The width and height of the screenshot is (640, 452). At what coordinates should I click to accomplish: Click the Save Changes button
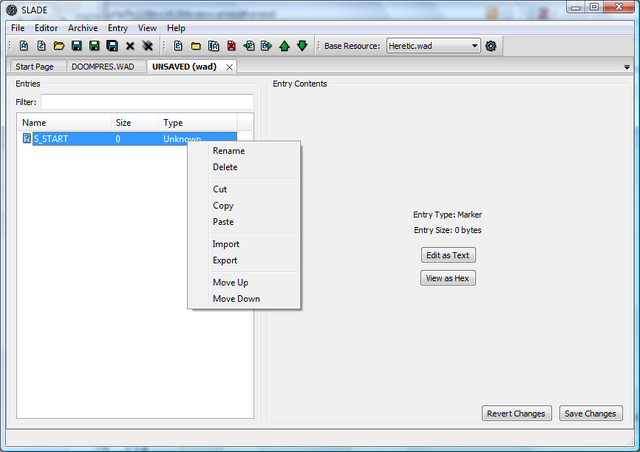pyautogui.click(x=590, y=414)
